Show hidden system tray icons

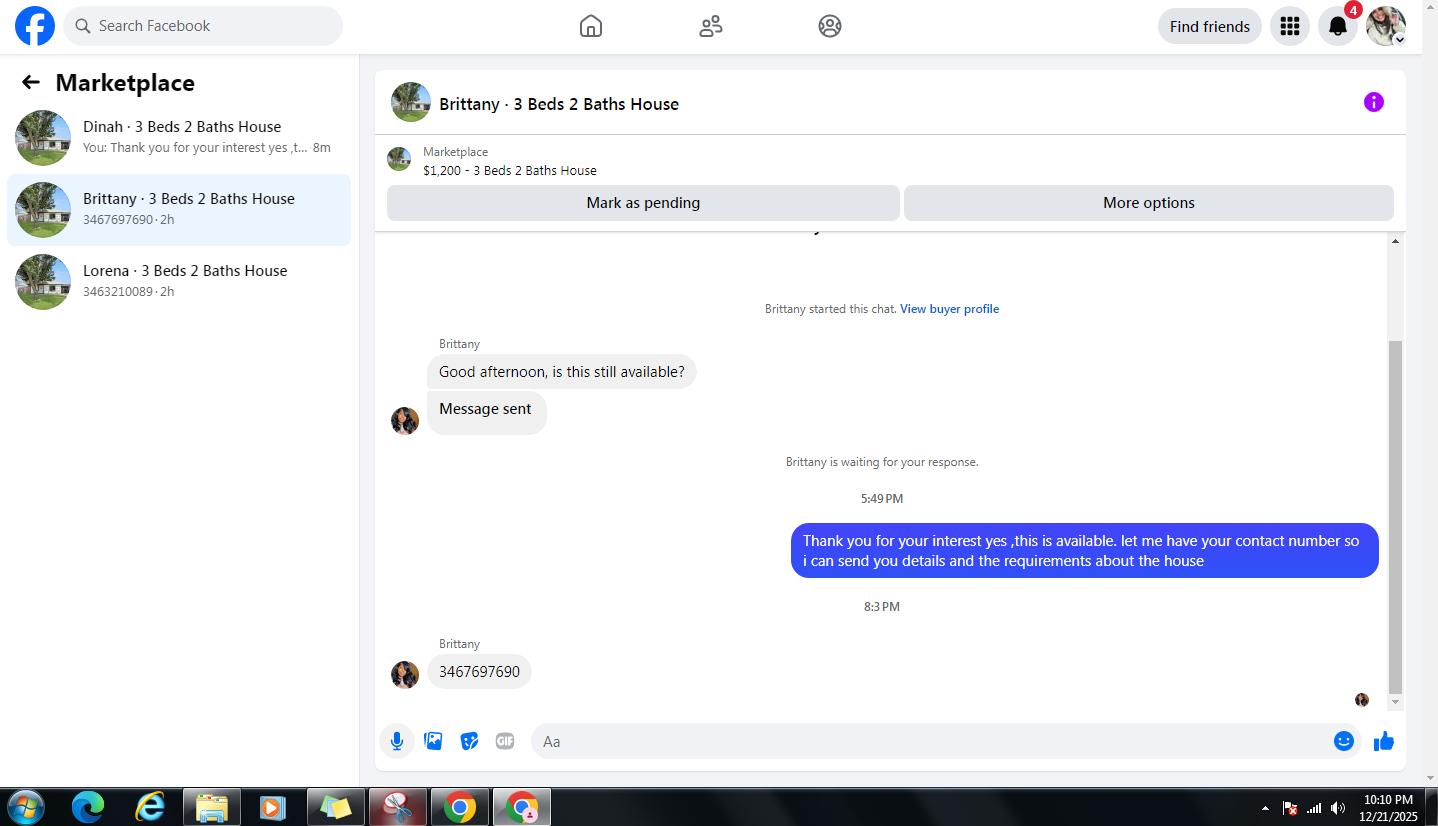pyautogui.click(x=1265, y=808)
